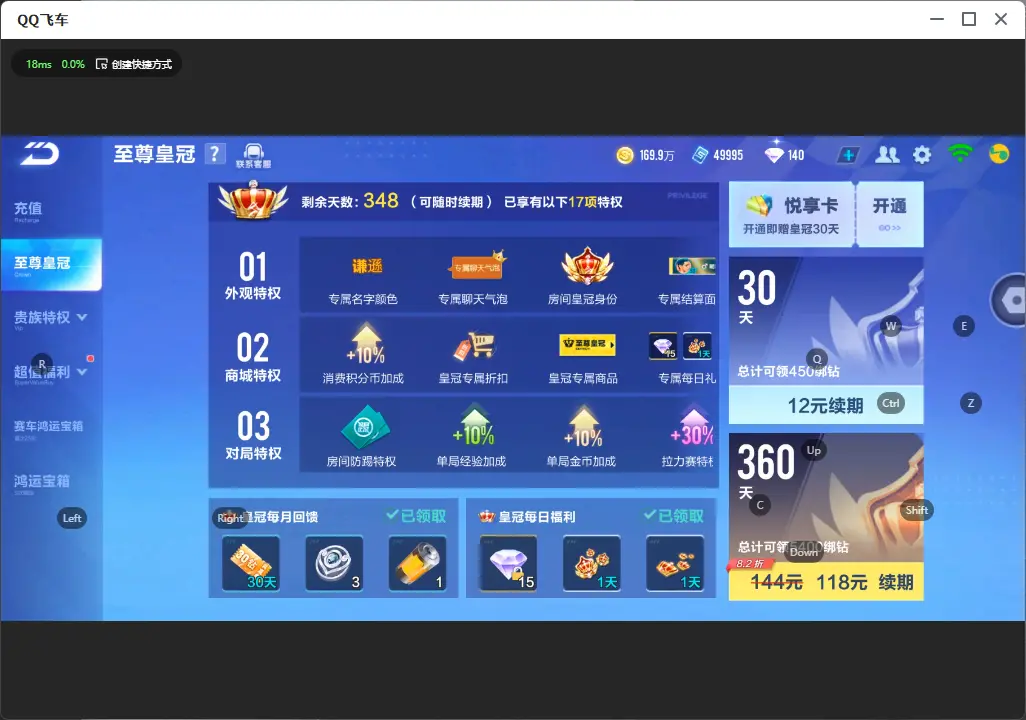The width and height of the screenshot is (1026, 720).
Task: Click the battery item monthly reward
Action: [x=417, y=564]
